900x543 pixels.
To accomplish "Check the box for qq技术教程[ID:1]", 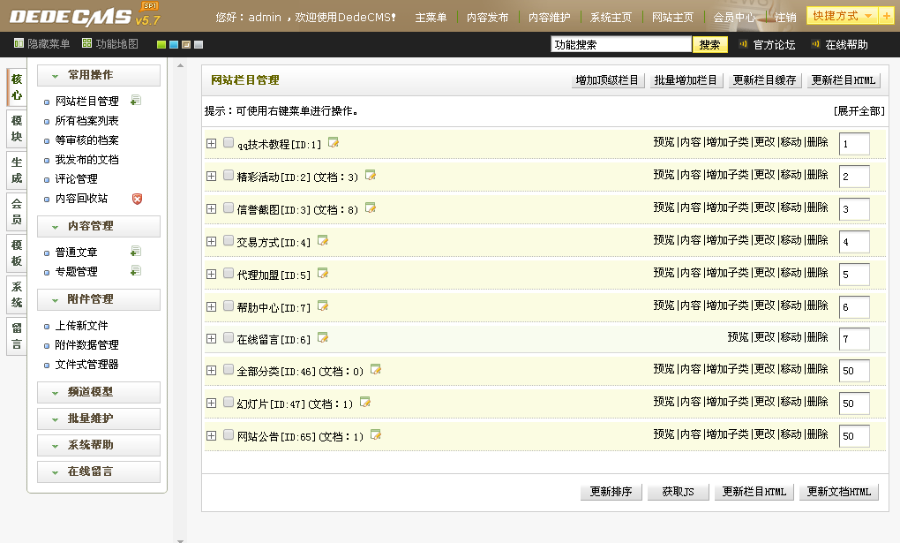I will point(228,142).
